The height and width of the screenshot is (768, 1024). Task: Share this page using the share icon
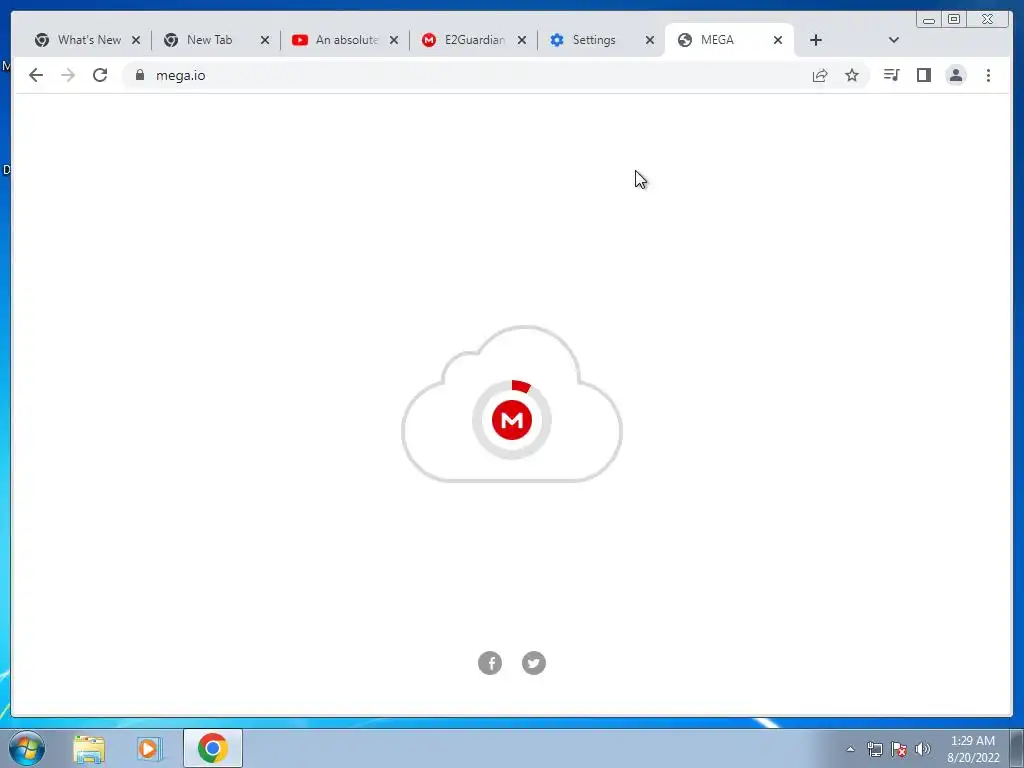click(820, 75)
